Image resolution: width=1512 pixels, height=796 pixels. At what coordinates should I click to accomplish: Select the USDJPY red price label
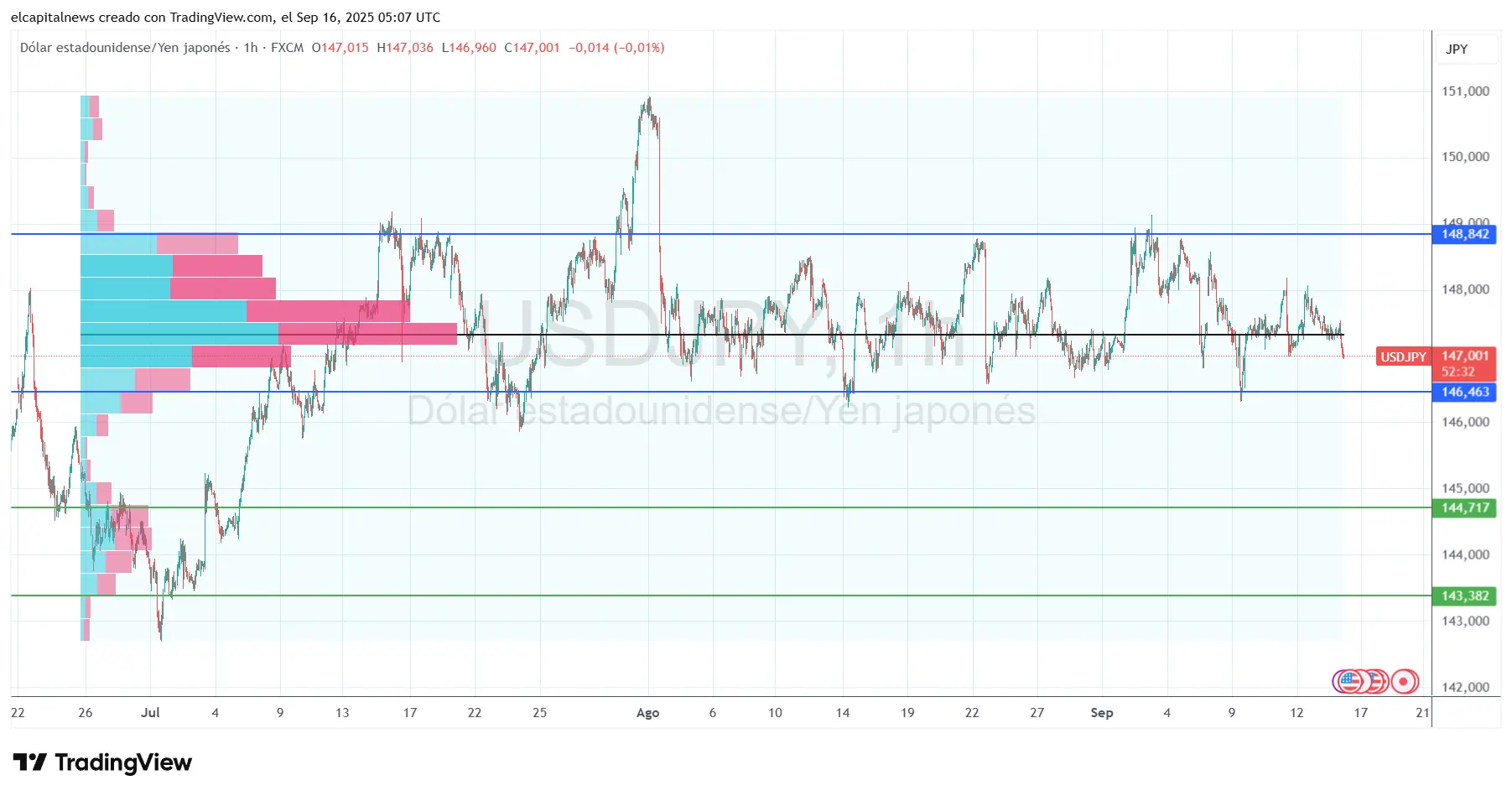pyautogui.click(x=1405, y=356)
